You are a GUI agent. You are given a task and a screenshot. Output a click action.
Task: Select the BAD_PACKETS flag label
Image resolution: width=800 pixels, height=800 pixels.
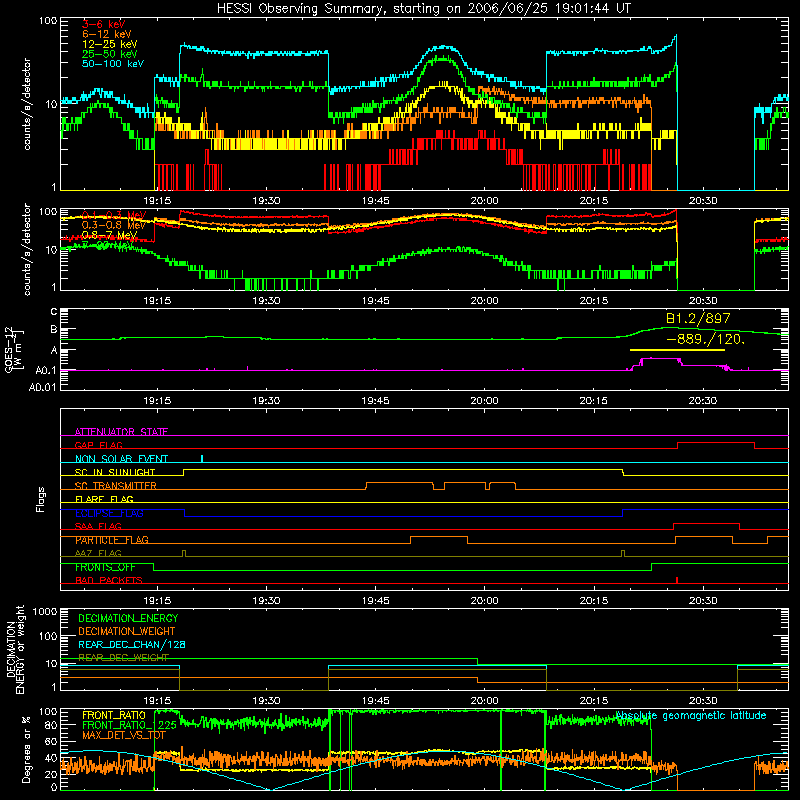109,580
